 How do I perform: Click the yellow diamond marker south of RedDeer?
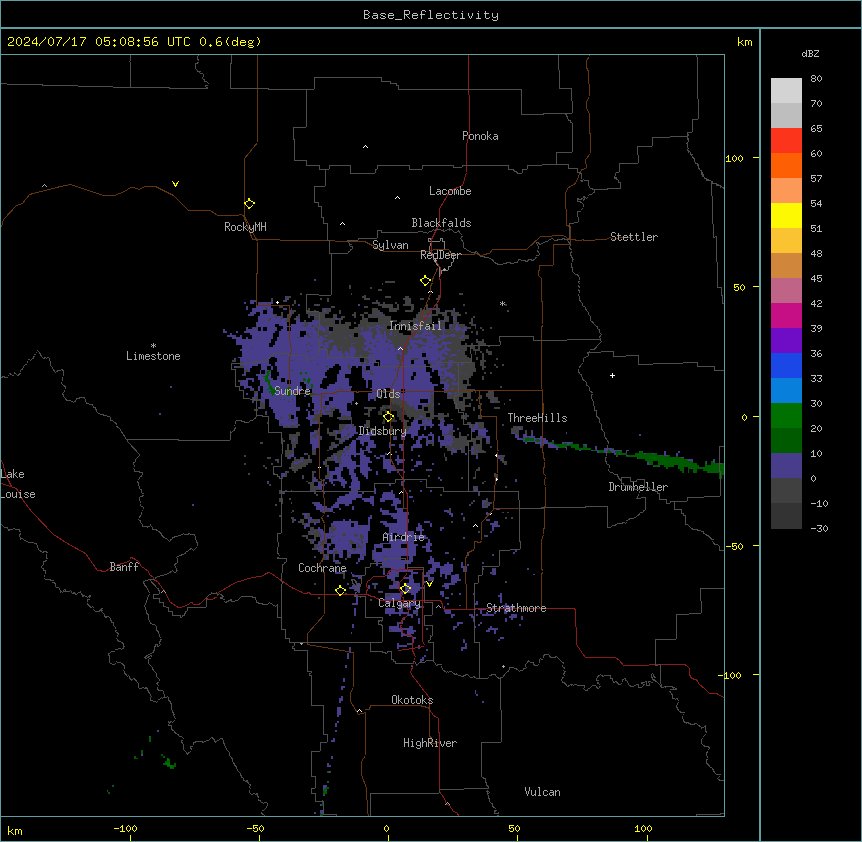coord(426,281)
